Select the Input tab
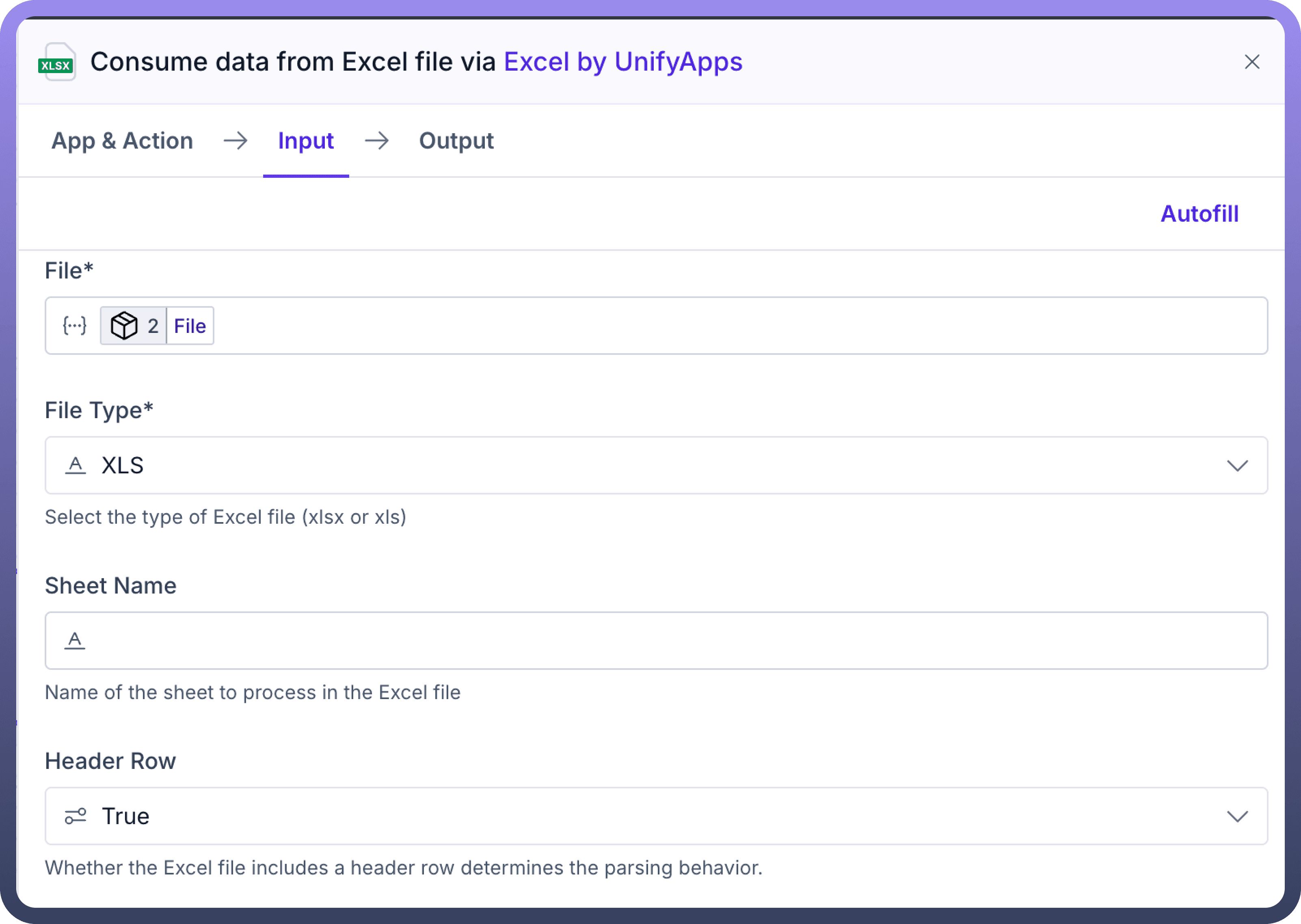Viewport: 1301px width, 924px height. coord(306,140)
